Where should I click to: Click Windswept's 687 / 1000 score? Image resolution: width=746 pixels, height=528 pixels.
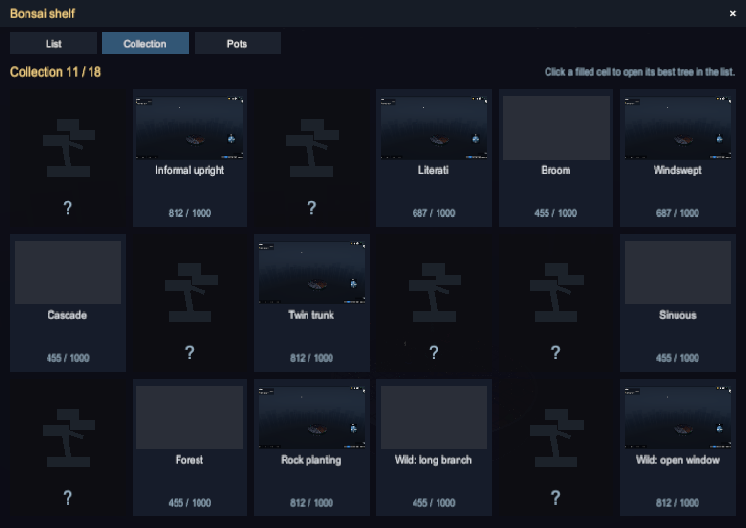[677, 213]
